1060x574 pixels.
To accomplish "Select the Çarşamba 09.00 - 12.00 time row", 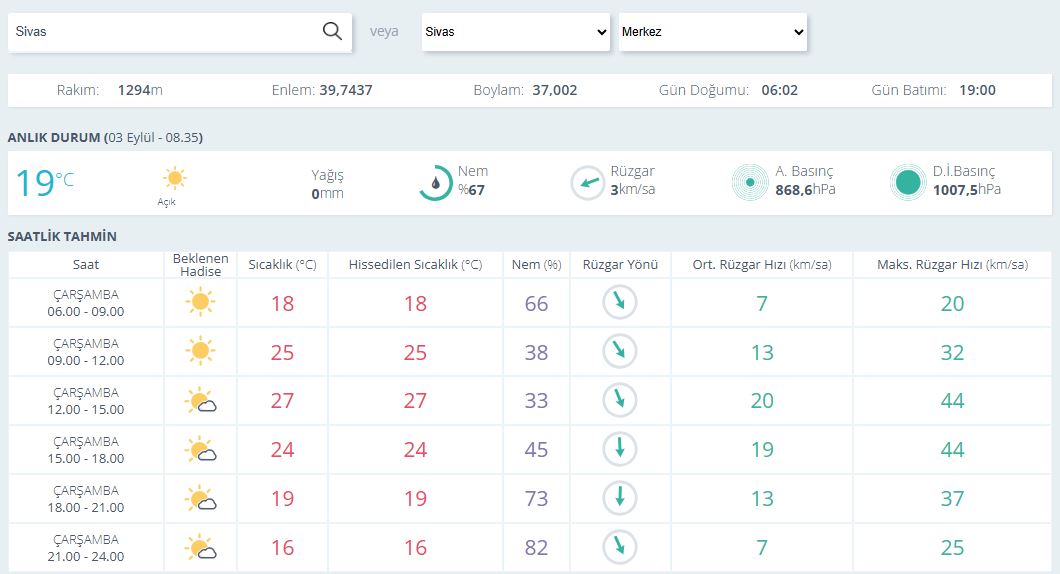I will click(88, 351).
